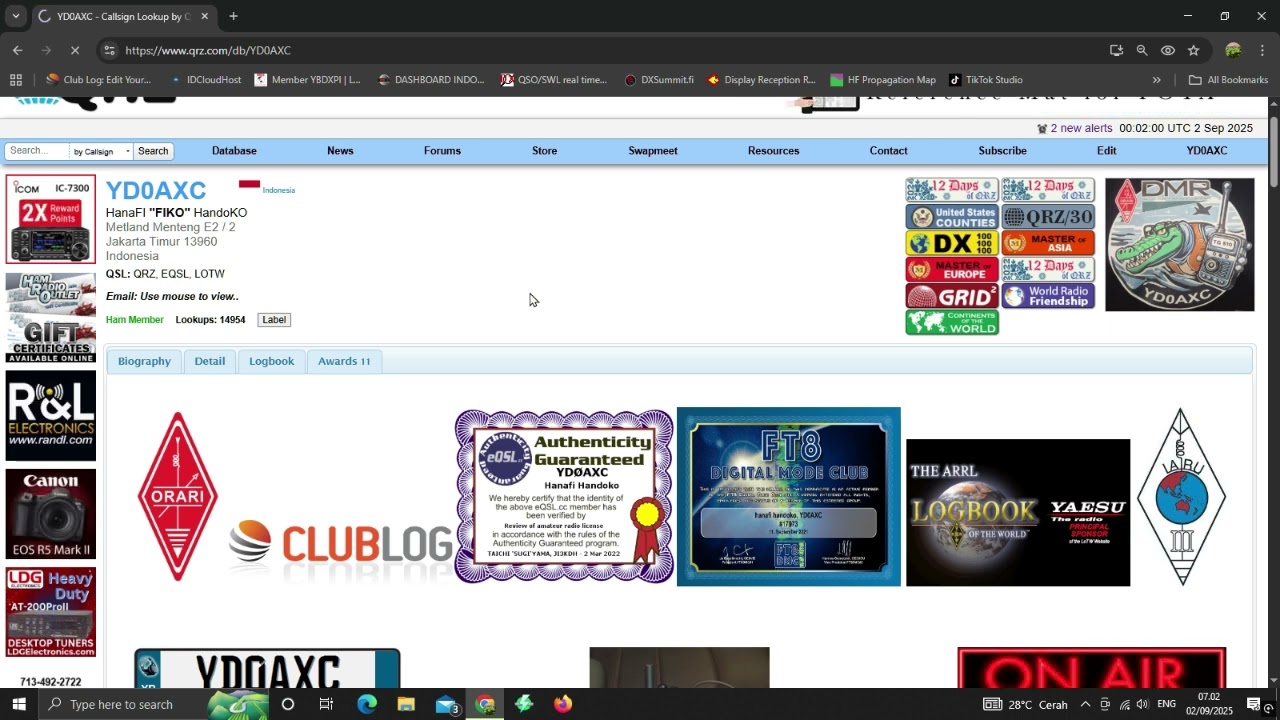Open the Edit menu
Image resolution: width=1280 pixels, height=720 pixels.
point(1106,151)
